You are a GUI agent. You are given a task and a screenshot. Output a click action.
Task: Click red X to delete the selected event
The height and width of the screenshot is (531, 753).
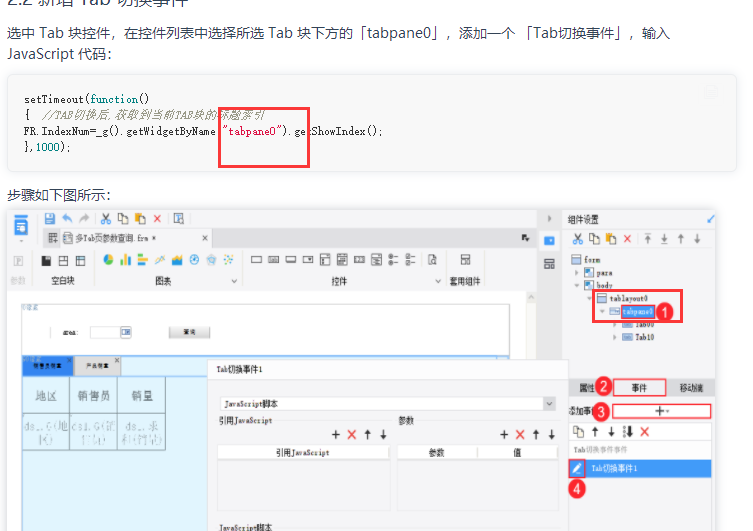pyautogui.click(x=644, y=432)
